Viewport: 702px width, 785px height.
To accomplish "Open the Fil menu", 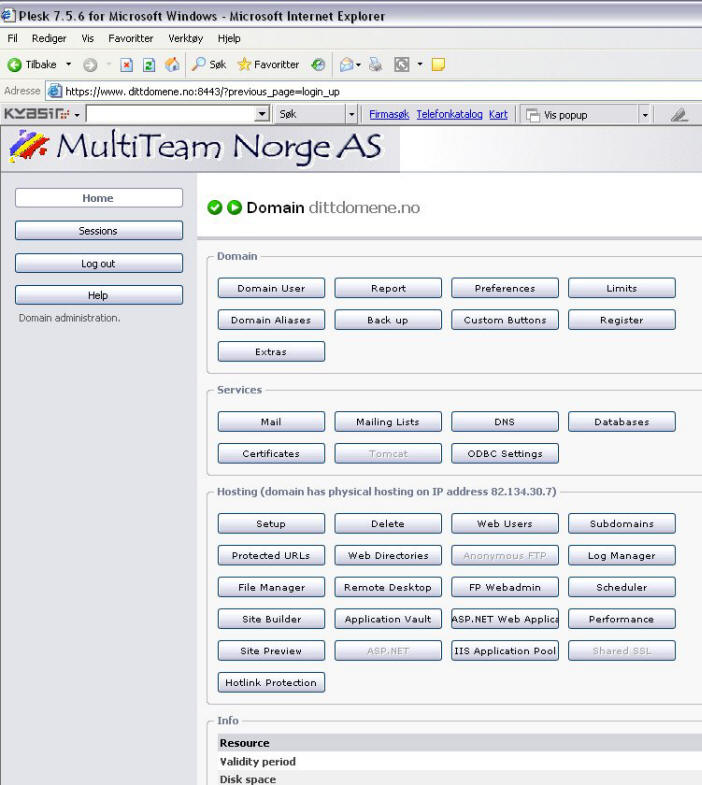I will tap(13, 39).
